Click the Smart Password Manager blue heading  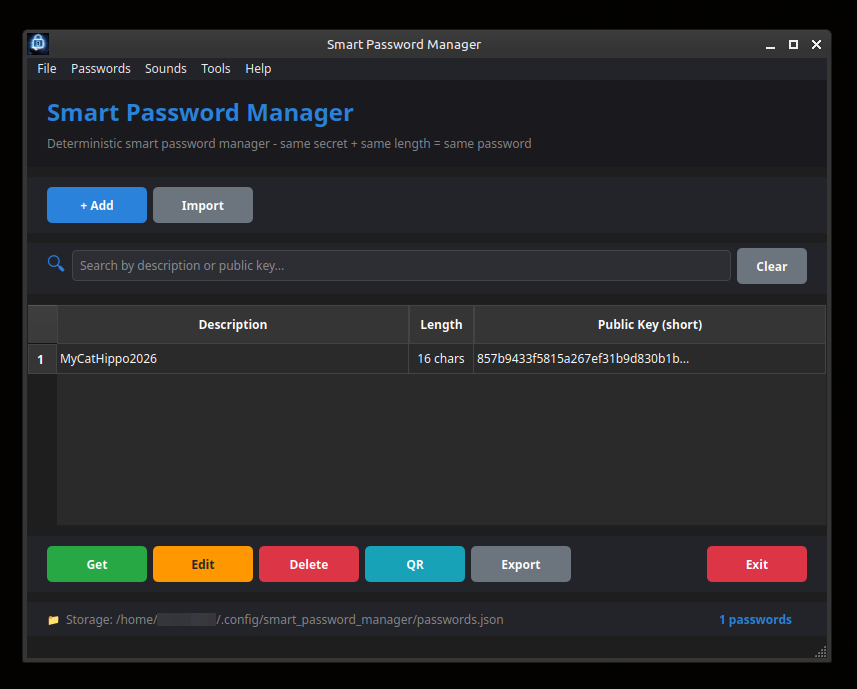(200, 113)
